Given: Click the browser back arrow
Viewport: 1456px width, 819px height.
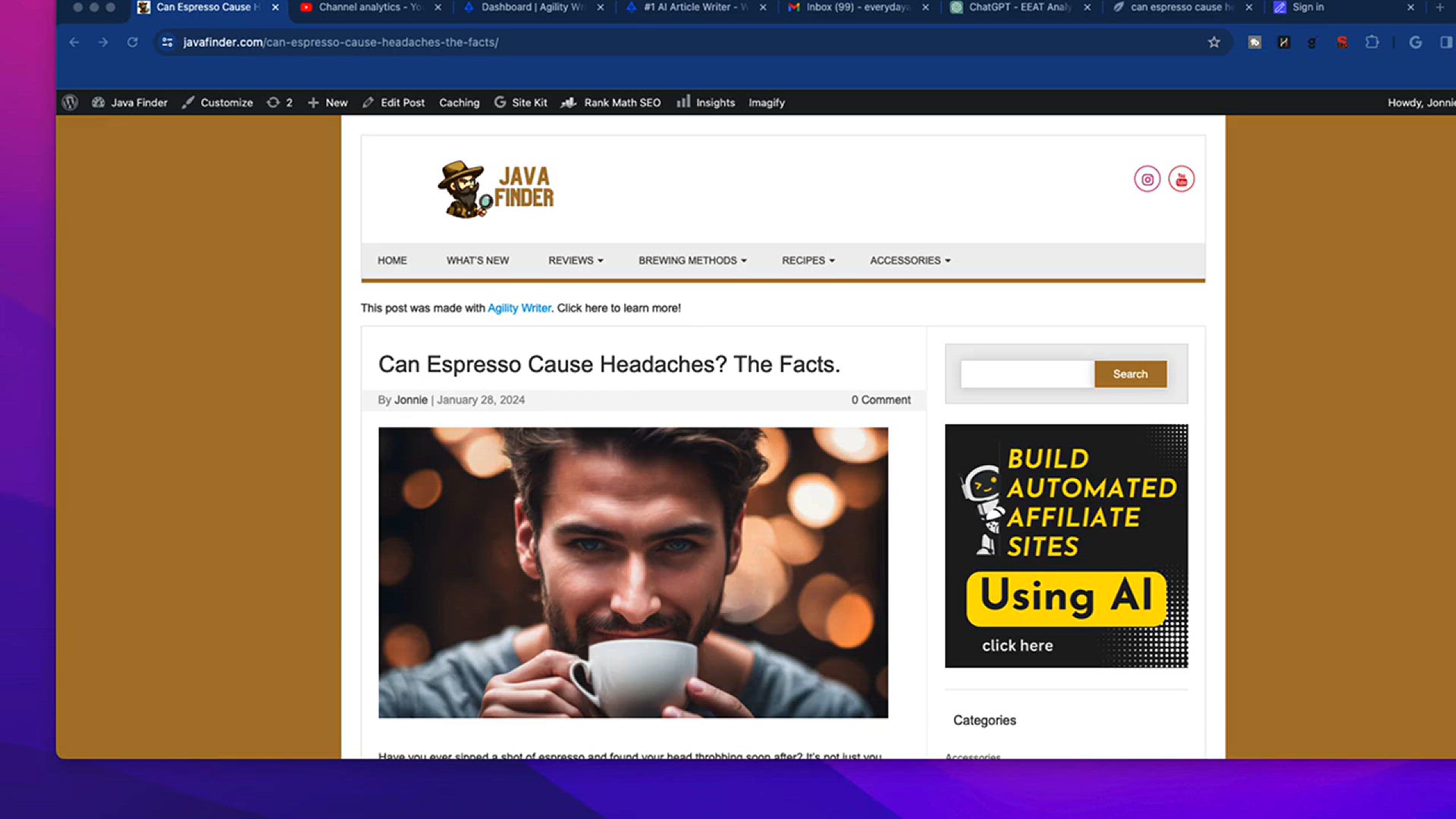Looking at the screenshot, I should point(74,42).
